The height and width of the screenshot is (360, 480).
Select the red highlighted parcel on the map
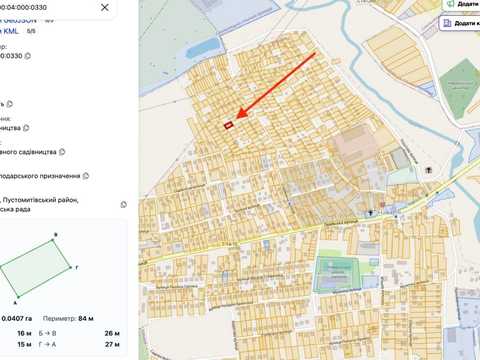(x=228, y=125)
